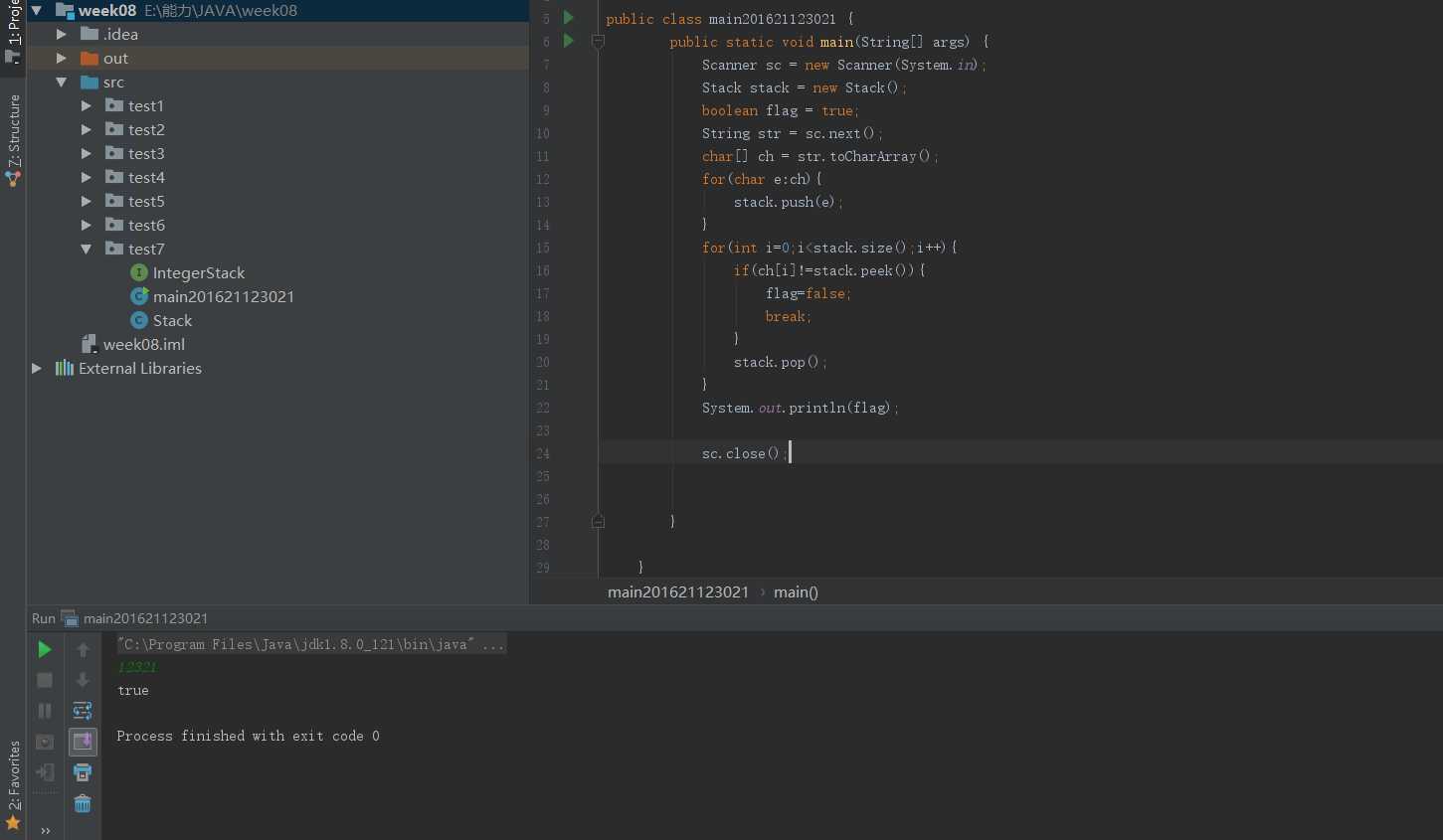This screenshot has height=840, width=1443.
Task: Click the run gutter arrow beside main method
Action: pyautogui.click(x=569, y=41)
